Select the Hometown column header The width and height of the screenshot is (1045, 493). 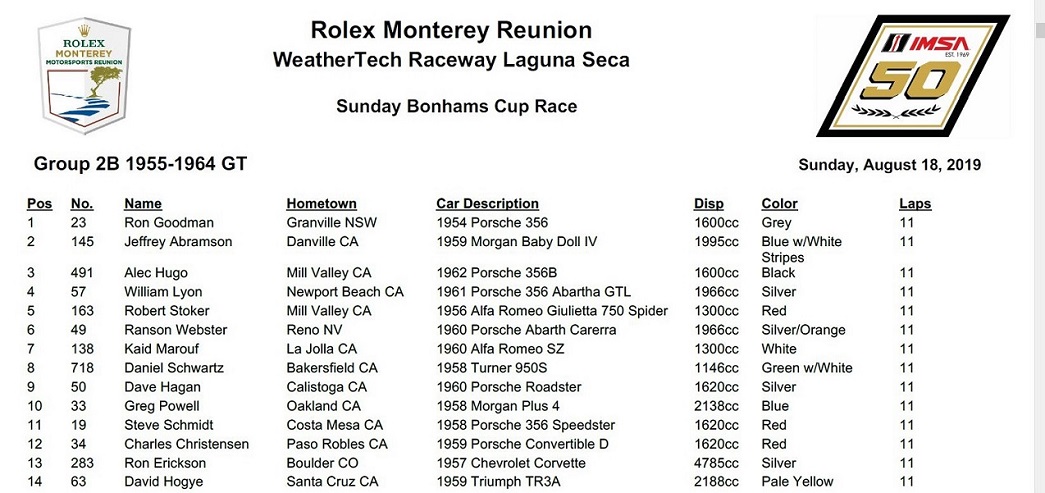point(321,204)
